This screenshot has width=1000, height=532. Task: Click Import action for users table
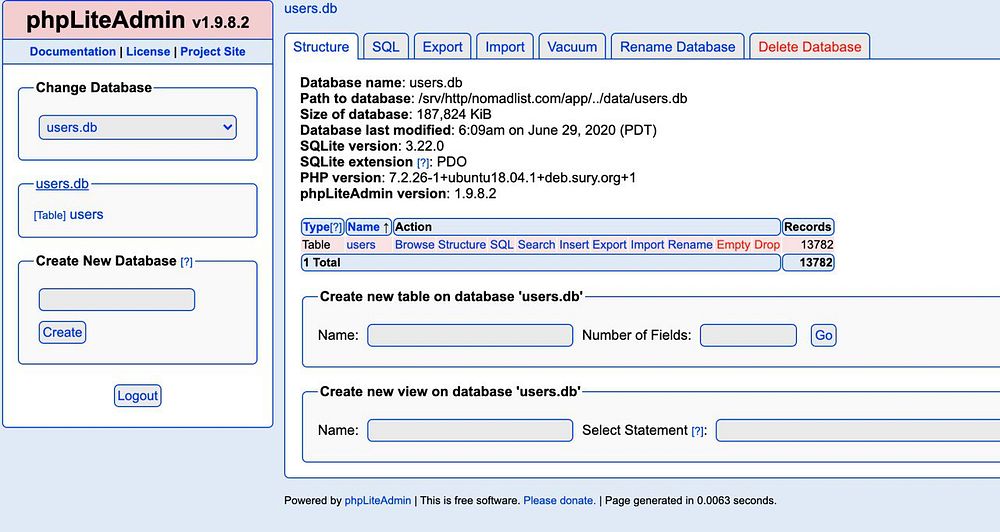647,245
